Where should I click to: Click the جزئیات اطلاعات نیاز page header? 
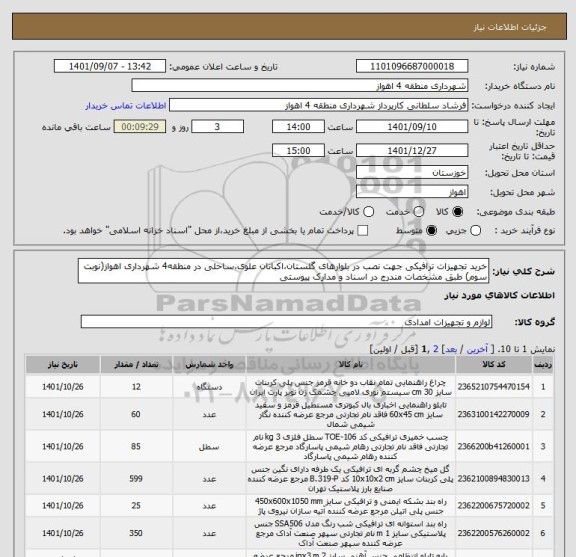coord(510,27)
